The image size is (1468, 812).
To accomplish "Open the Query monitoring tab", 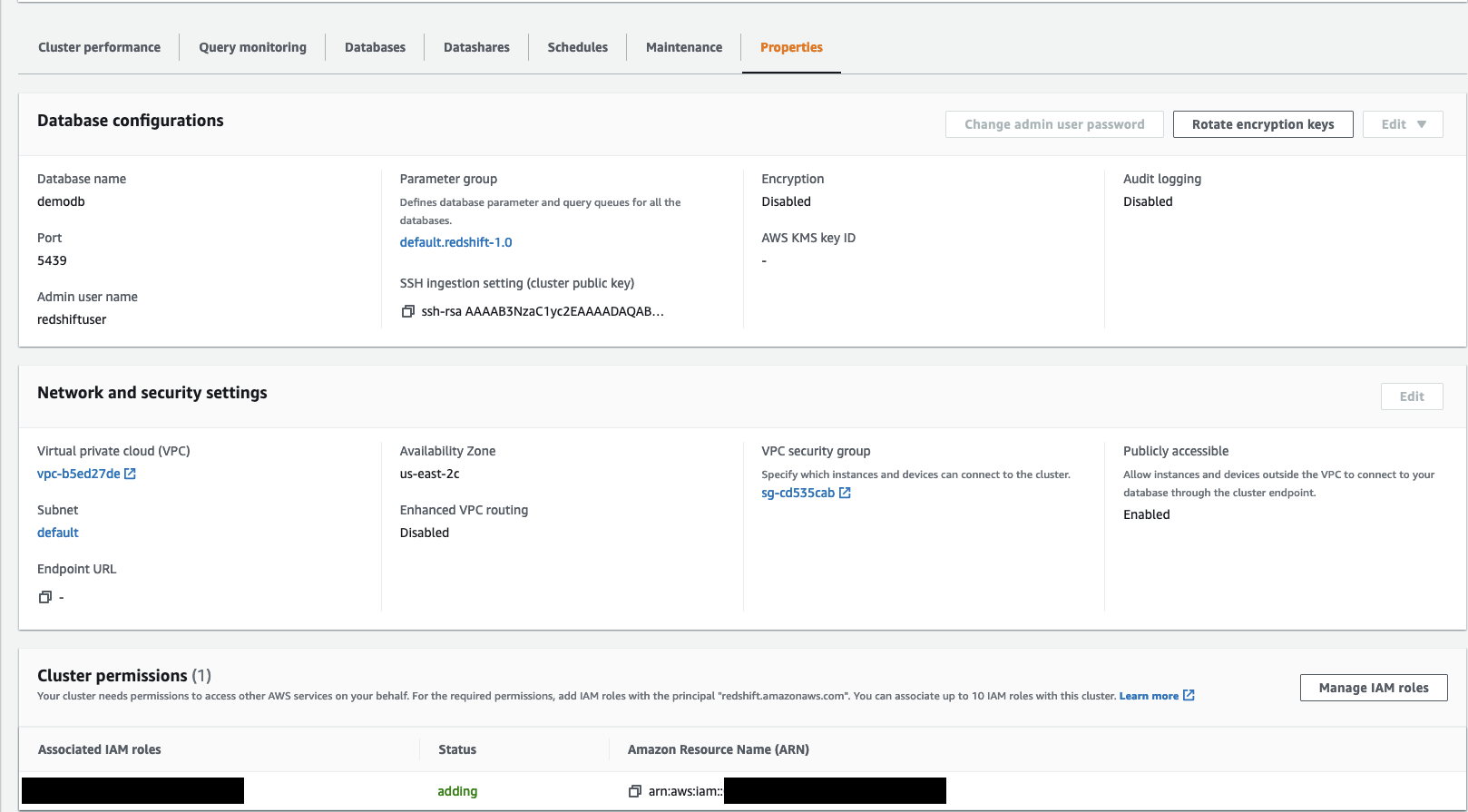I will [x=252, y=47].
